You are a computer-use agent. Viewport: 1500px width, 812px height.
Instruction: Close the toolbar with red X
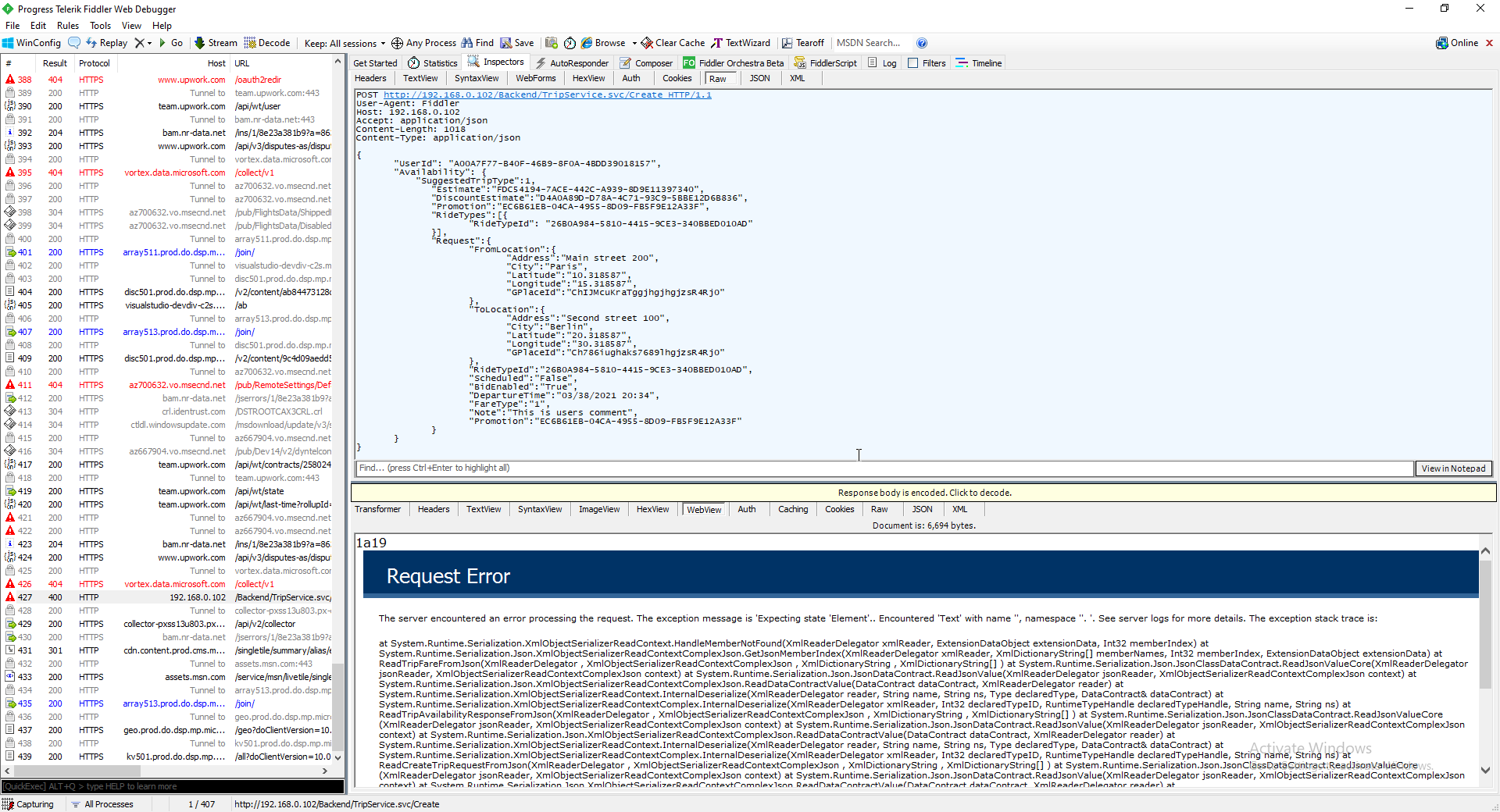(x=1489, y=43)
